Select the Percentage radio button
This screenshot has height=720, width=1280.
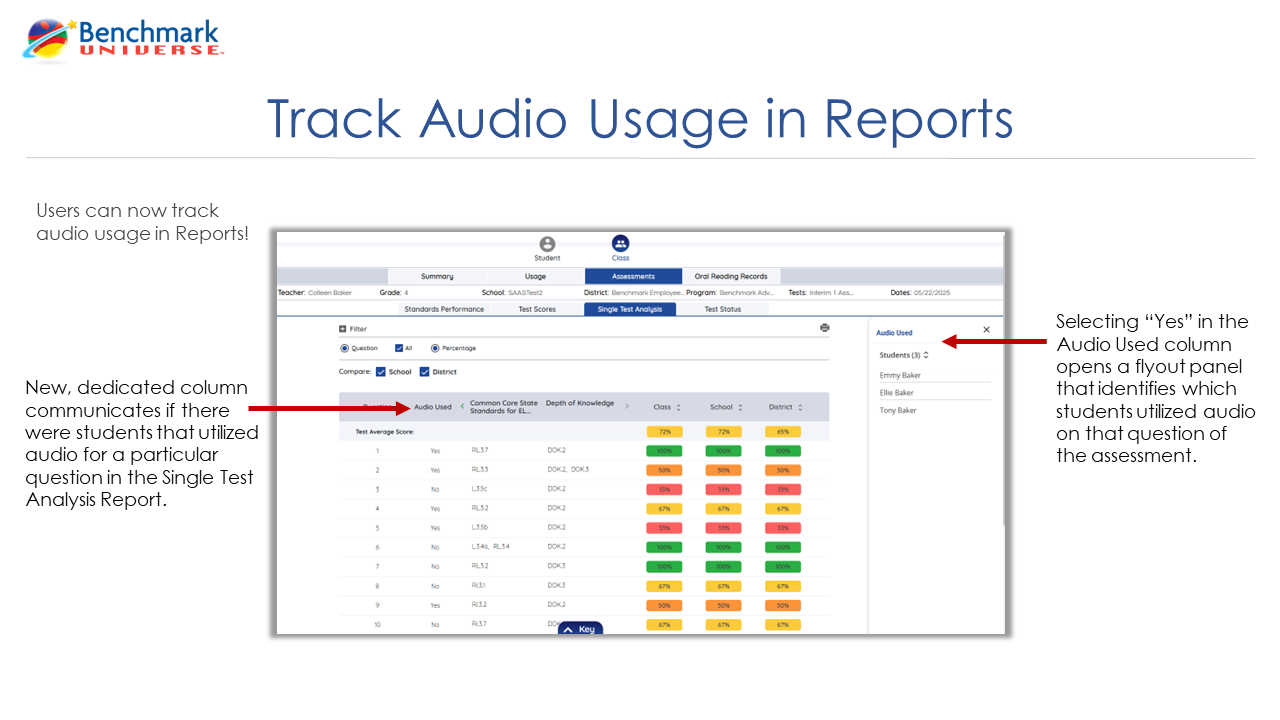435,349
